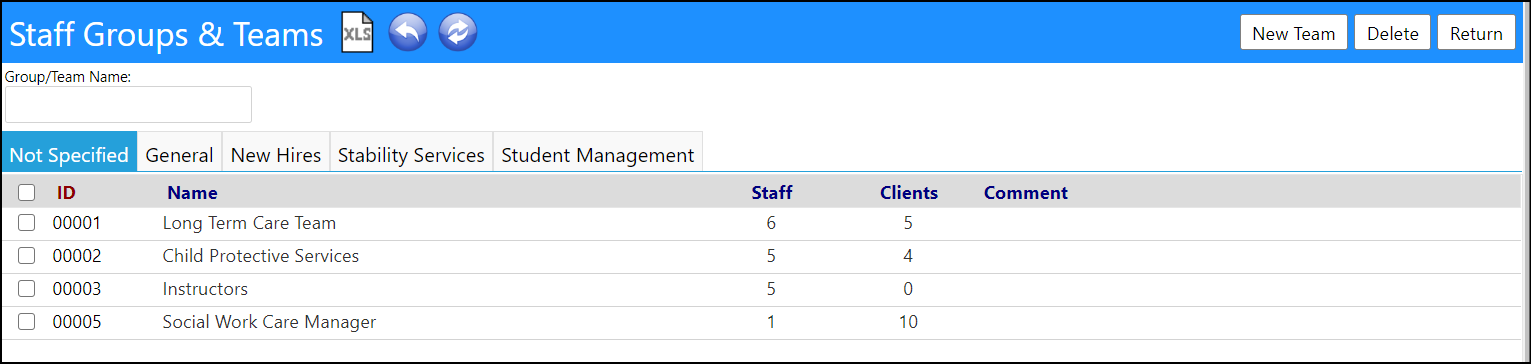Click the ID 00005 cell
This screenshot has height=364, width=1531.
77,322
